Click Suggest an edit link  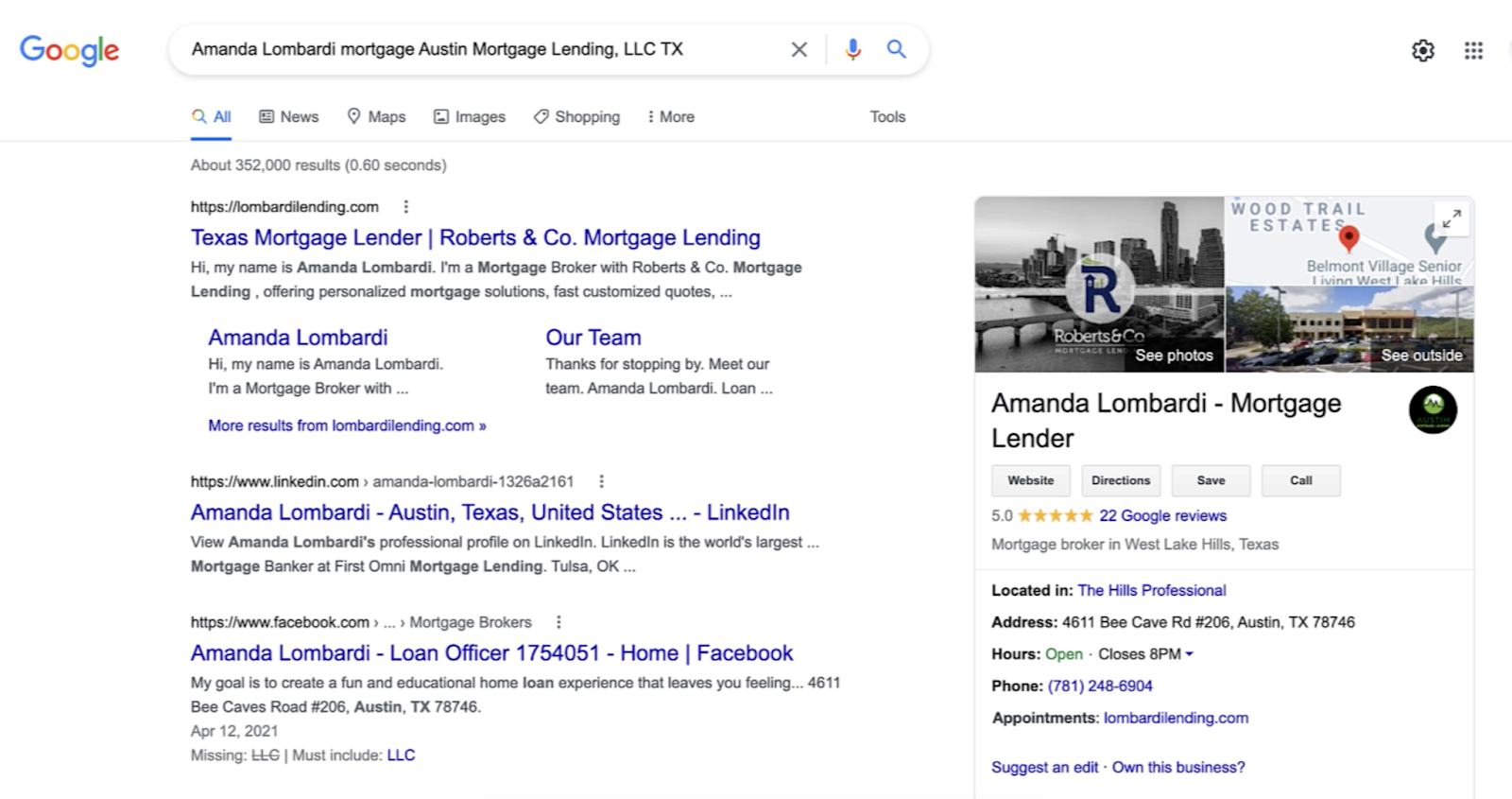point(1044,768)
